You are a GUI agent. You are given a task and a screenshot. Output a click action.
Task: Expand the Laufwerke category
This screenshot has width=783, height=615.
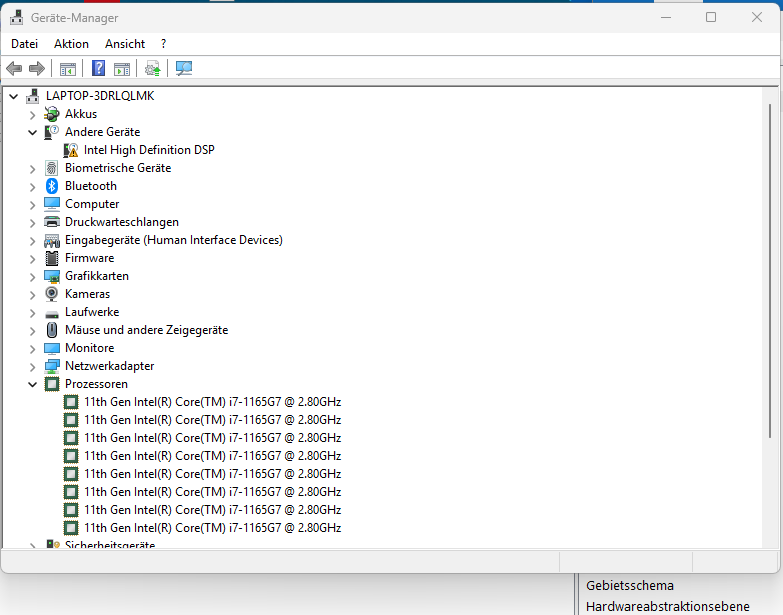click(x=32, y=313)
